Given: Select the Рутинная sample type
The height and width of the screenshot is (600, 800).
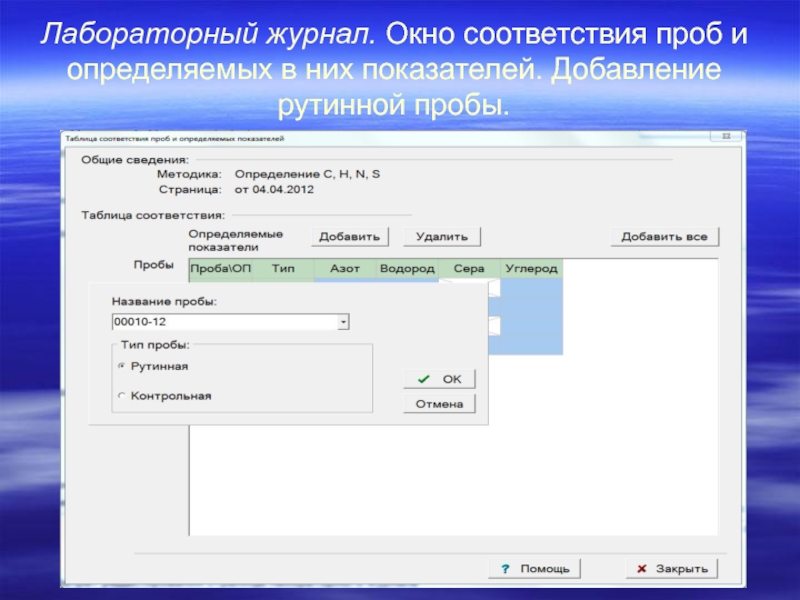Looking at the screenshot, I should (122, 366).
